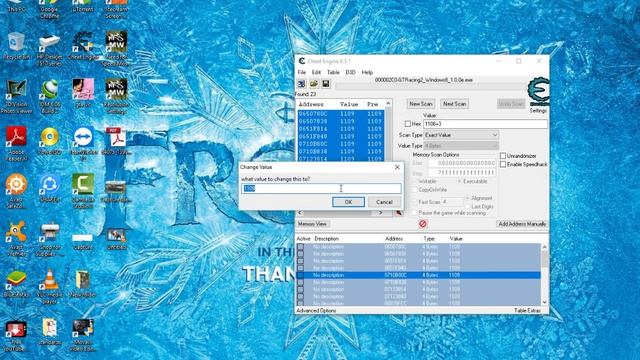
Task: Open the SHAREit desktop shortcut
Action: [49, 188]
